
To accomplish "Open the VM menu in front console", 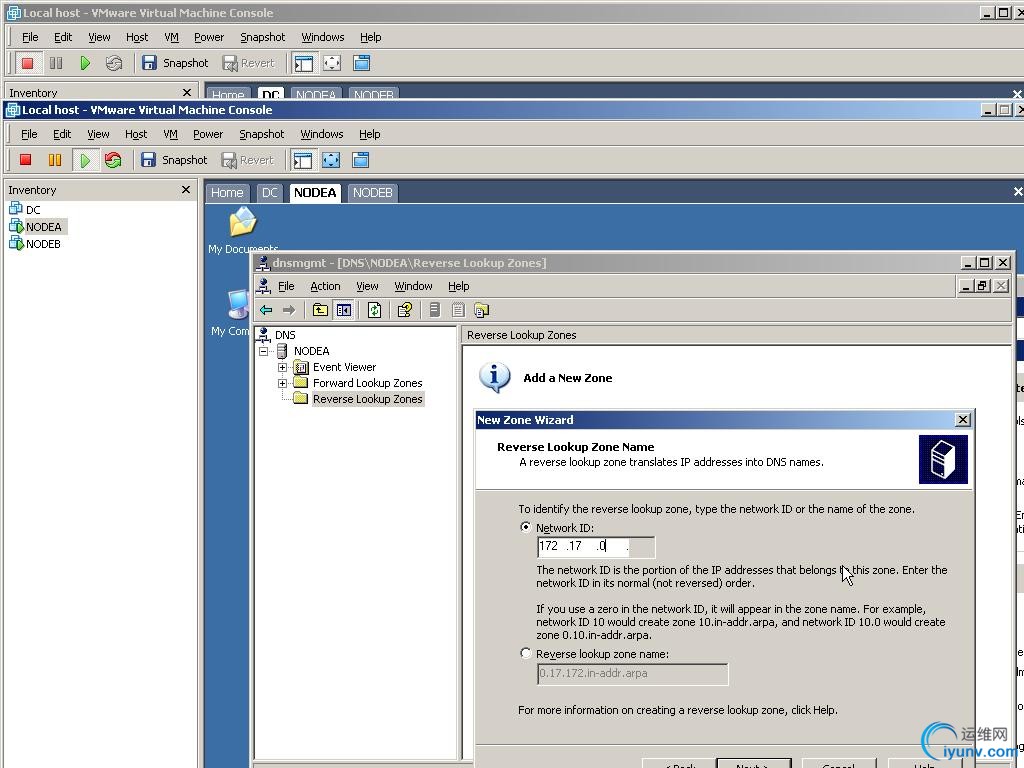I will pyautogui.click(x=170, y=134).
